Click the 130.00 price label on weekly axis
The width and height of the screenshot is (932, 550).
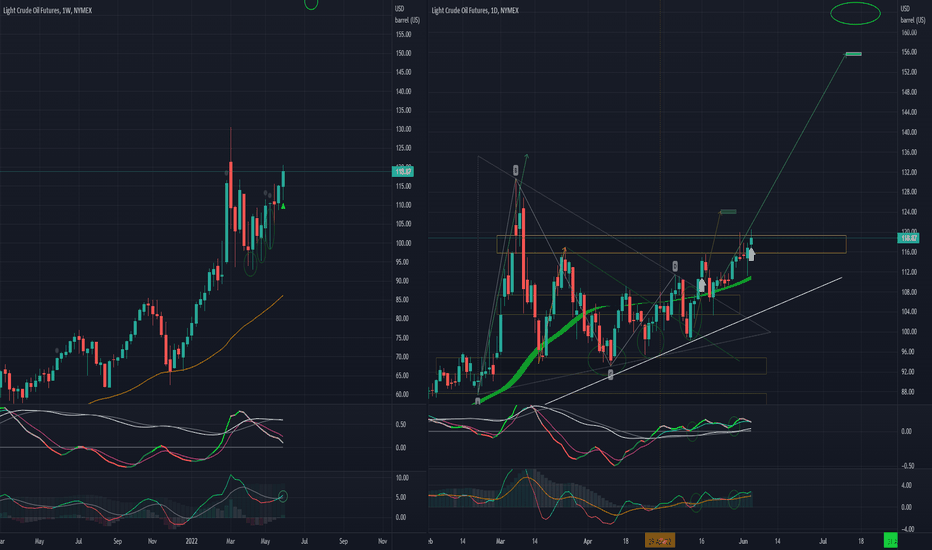(404, 129)
